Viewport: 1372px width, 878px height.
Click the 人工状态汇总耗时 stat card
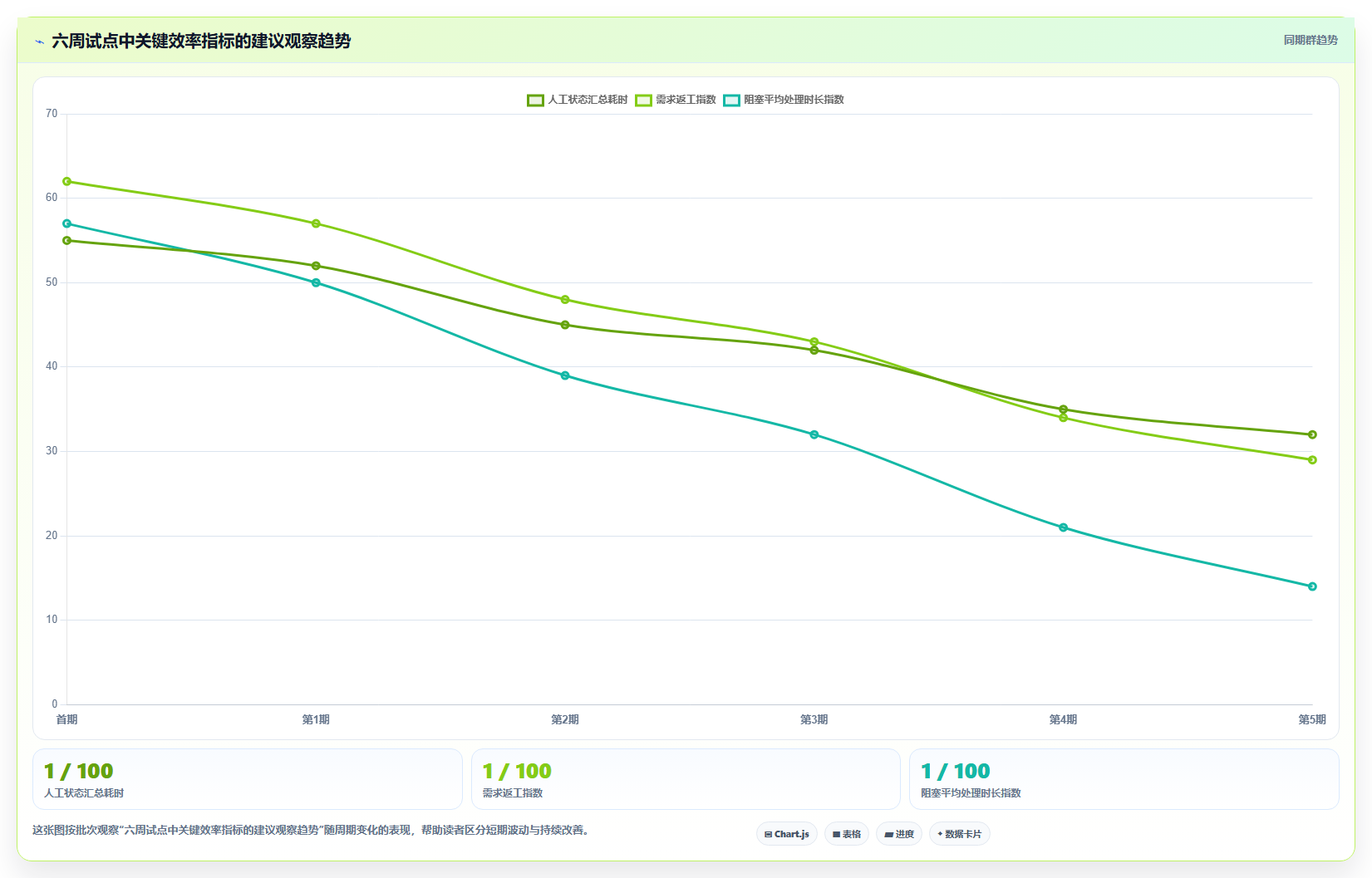248,779
